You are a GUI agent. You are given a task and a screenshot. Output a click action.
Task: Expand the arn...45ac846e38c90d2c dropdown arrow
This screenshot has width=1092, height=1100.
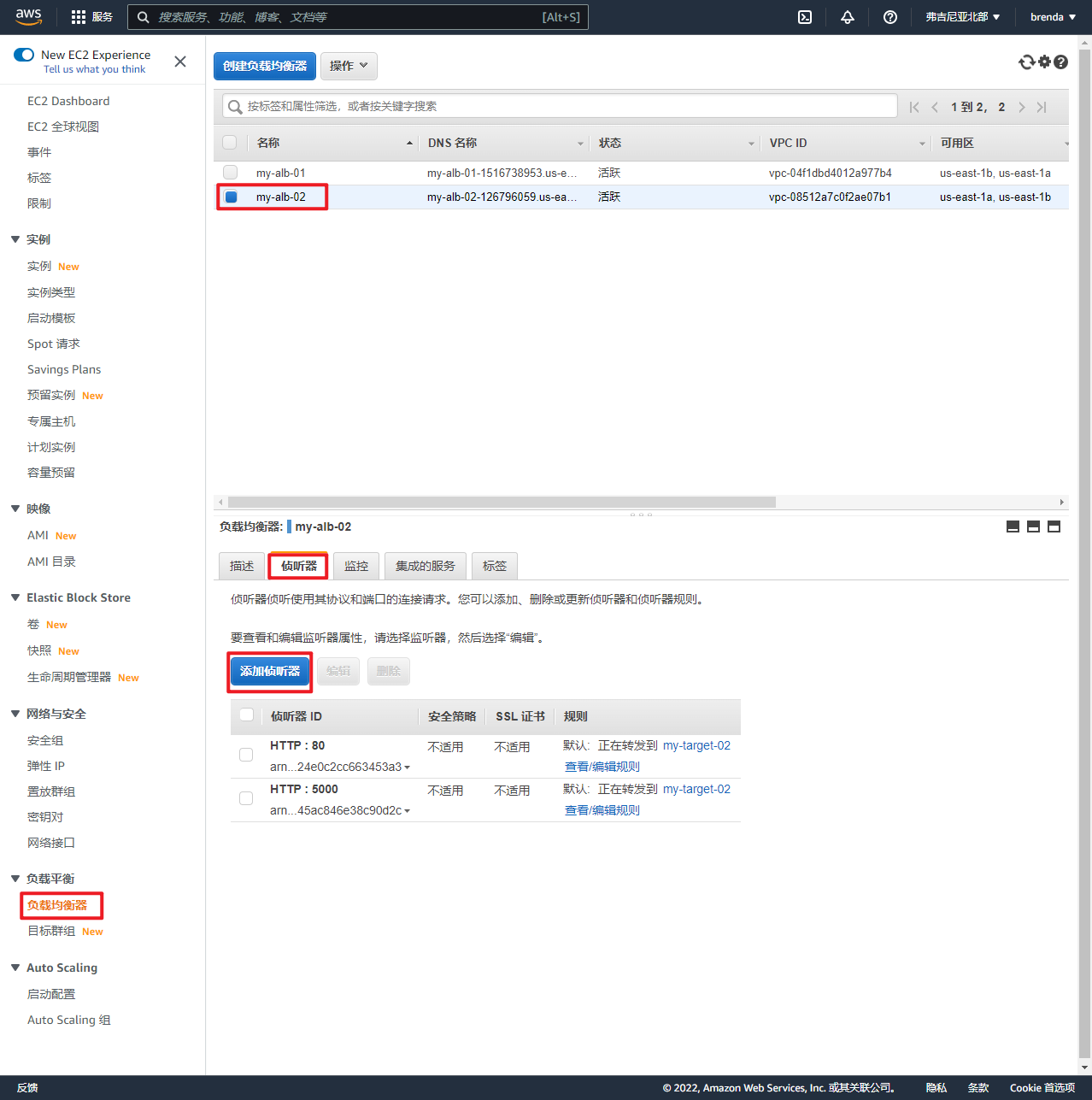coord(407,811)
